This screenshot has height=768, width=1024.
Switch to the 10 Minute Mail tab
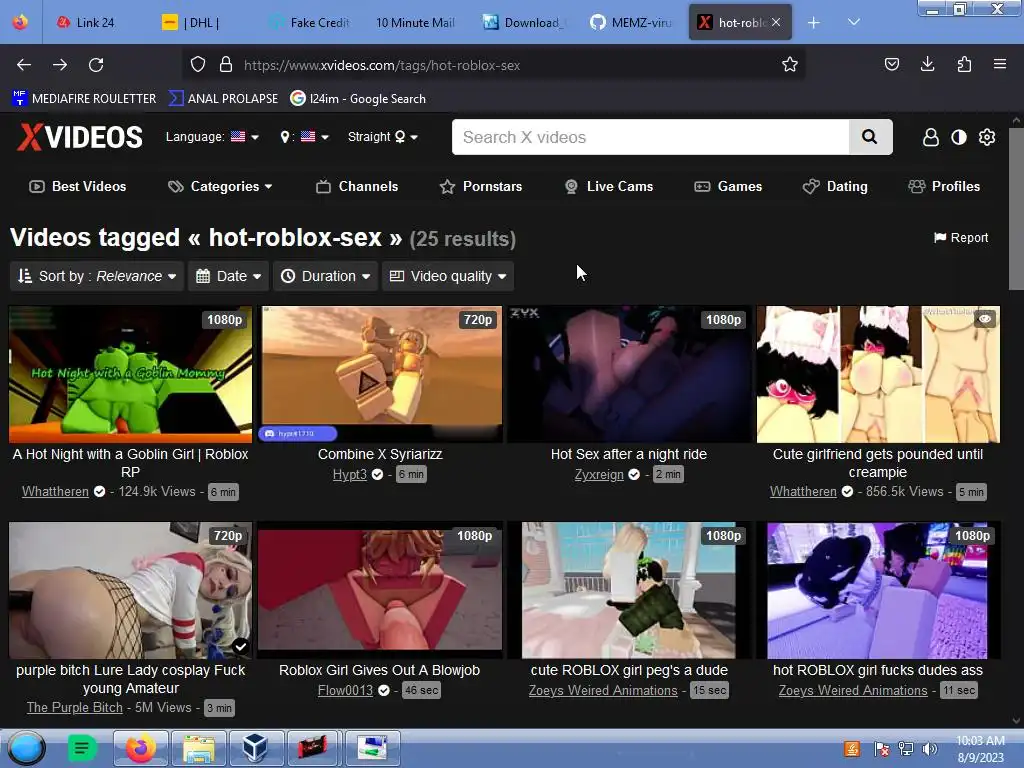click(x=415, y=23)
